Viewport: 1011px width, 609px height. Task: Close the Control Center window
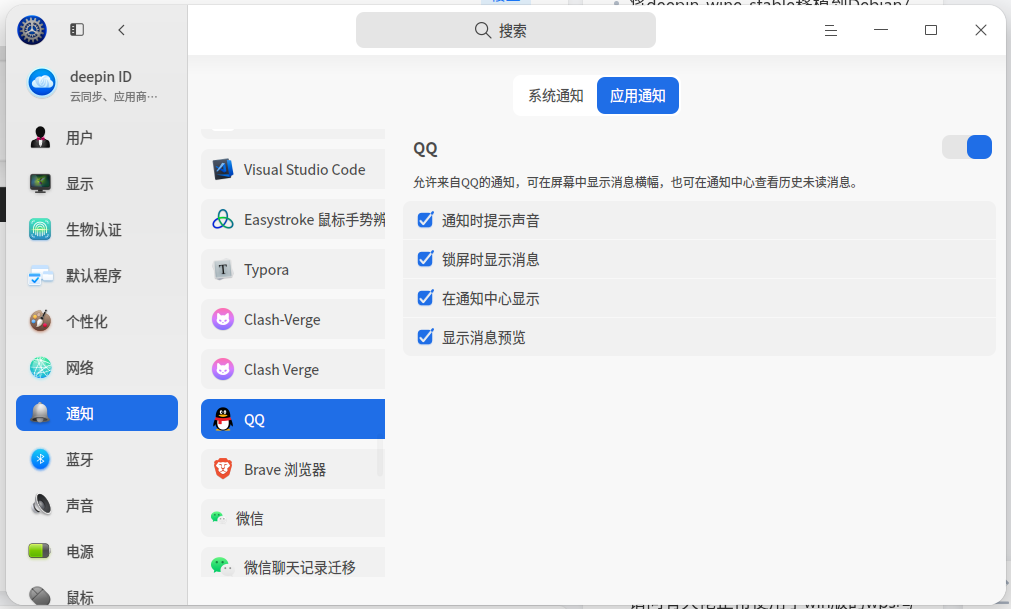tap(981, 30)
